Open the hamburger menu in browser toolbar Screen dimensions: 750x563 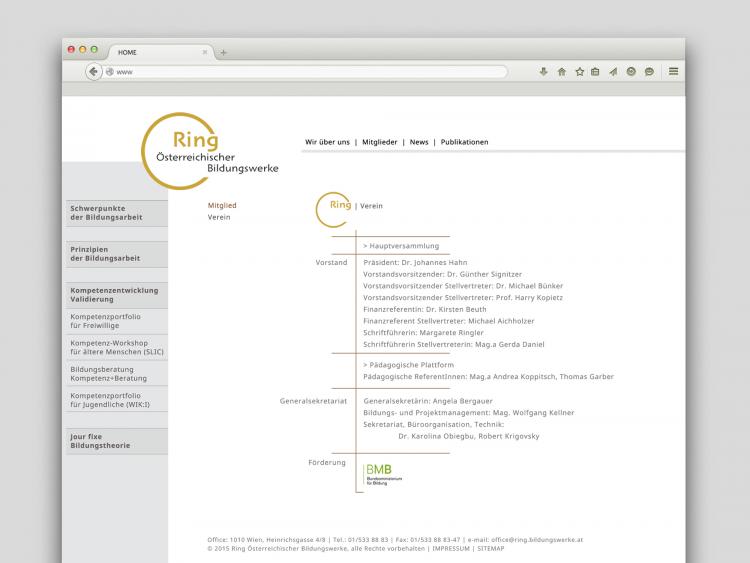click(673, 71)
